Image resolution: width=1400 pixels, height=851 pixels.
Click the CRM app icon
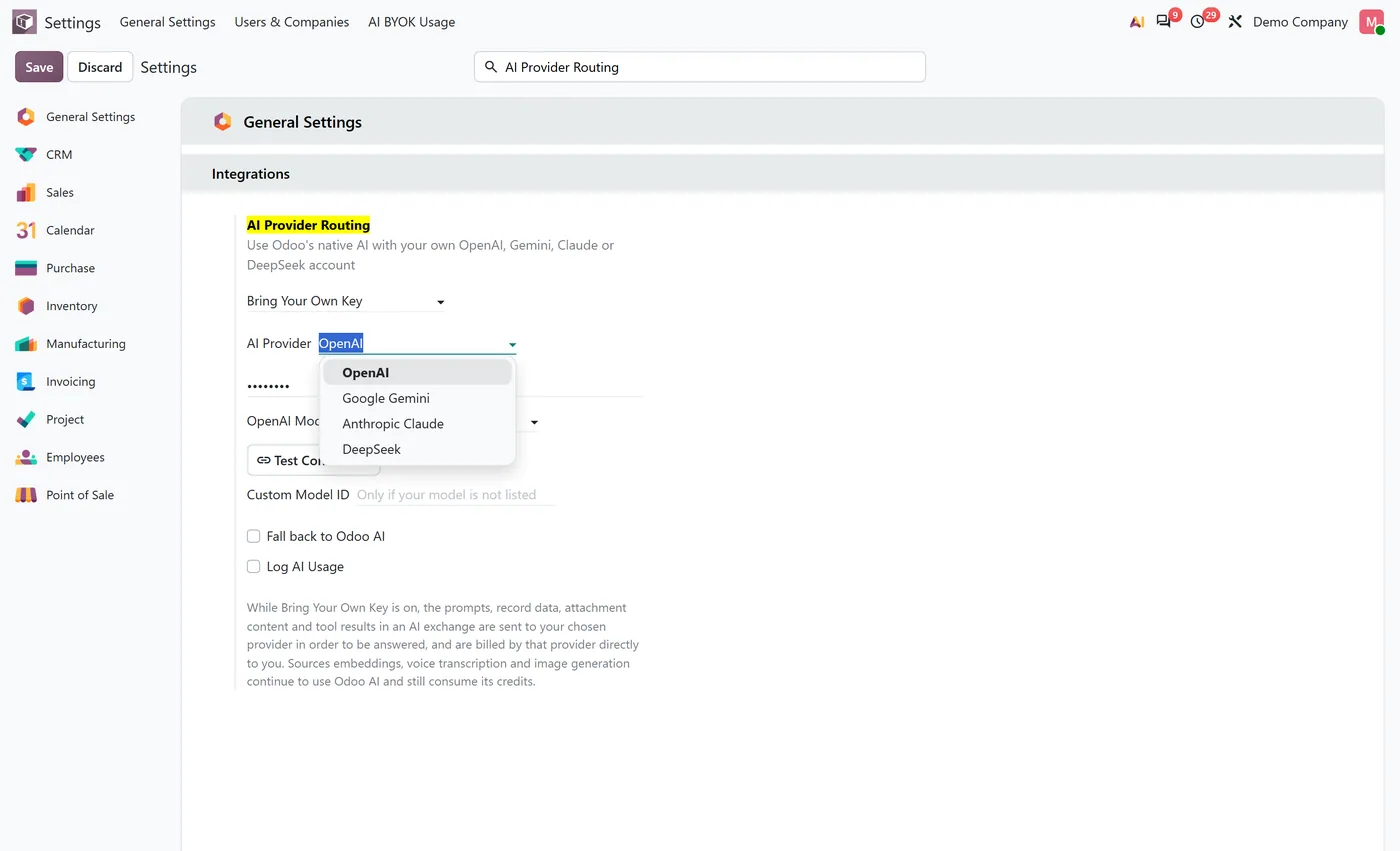click(26, 155)
